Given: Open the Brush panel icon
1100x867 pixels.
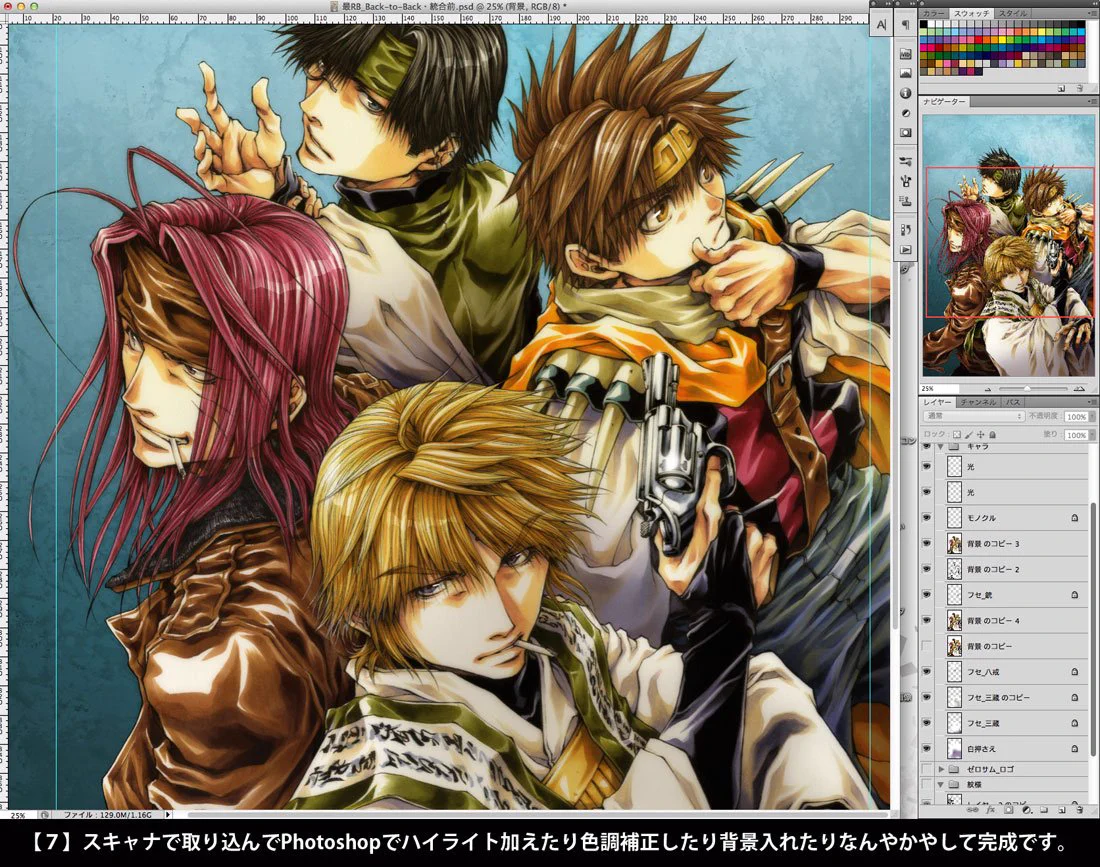Looking at the screenshot, I should click(x=905, y=181).
